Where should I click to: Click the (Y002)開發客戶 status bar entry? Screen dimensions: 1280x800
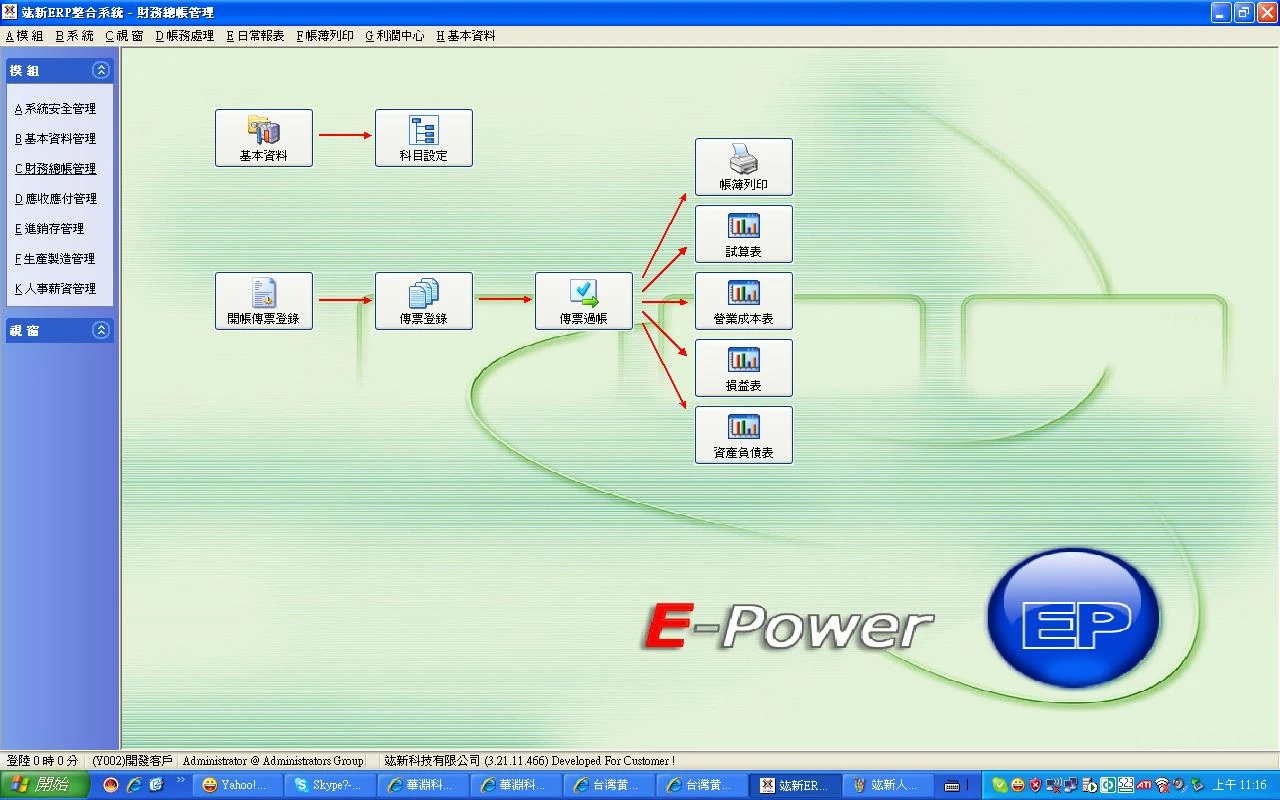pos(132,761)
